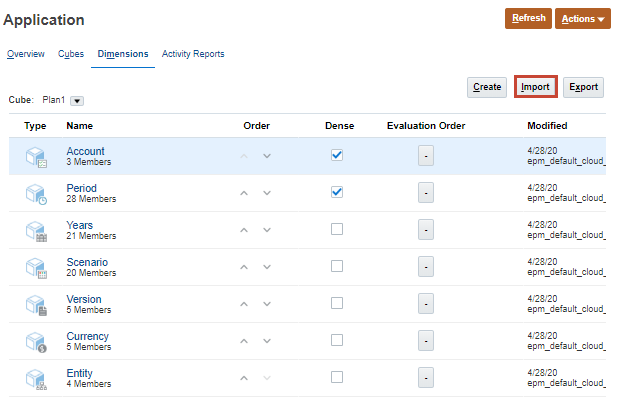Move the Scenario dimension up in order
Image resolution: width=618 pixels, height=405 pixels.
pyautogui.click(x=242, y=267)
